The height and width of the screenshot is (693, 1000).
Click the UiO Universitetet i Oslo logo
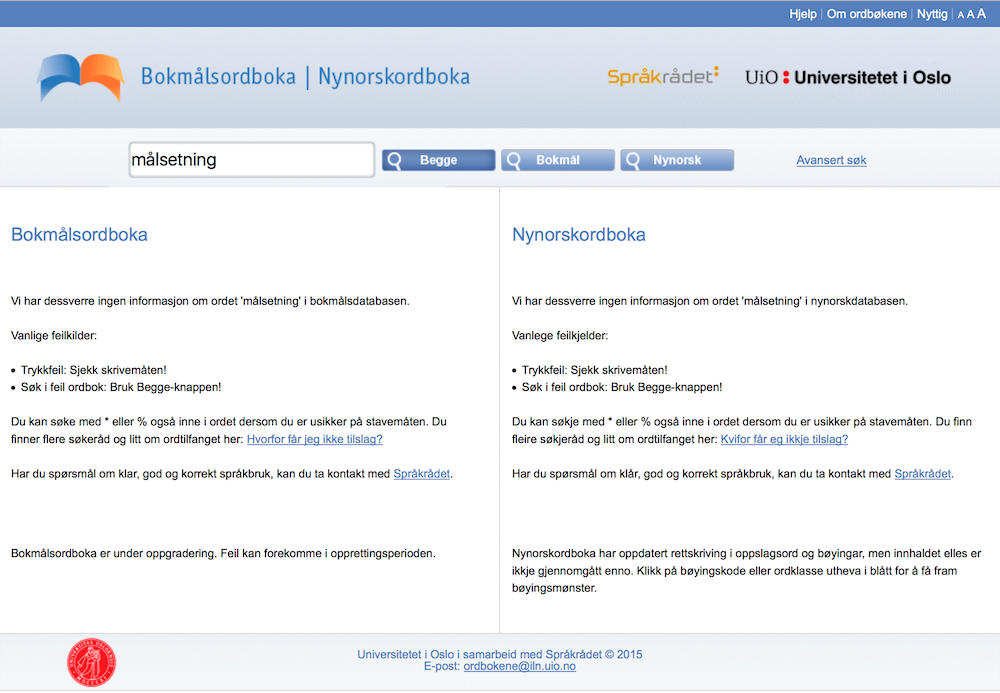point(847,77)
